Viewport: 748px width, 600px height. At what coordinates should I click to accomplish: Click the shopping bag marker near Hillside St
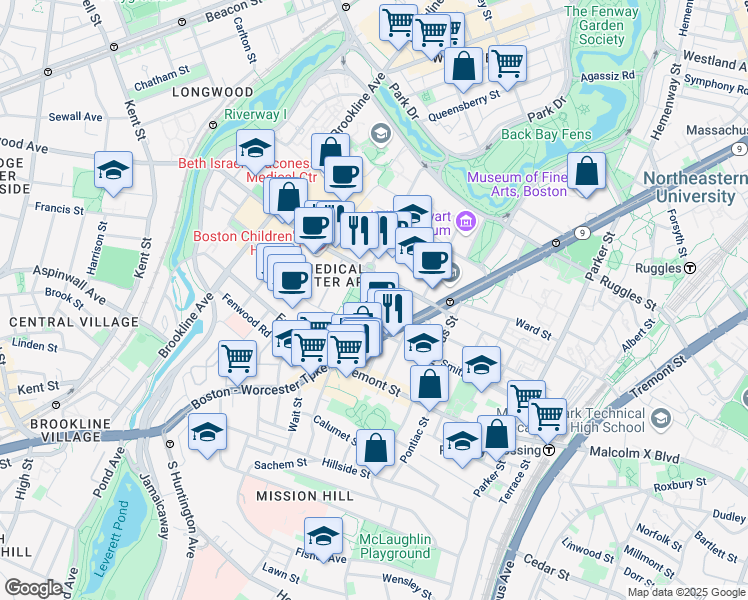375,451
